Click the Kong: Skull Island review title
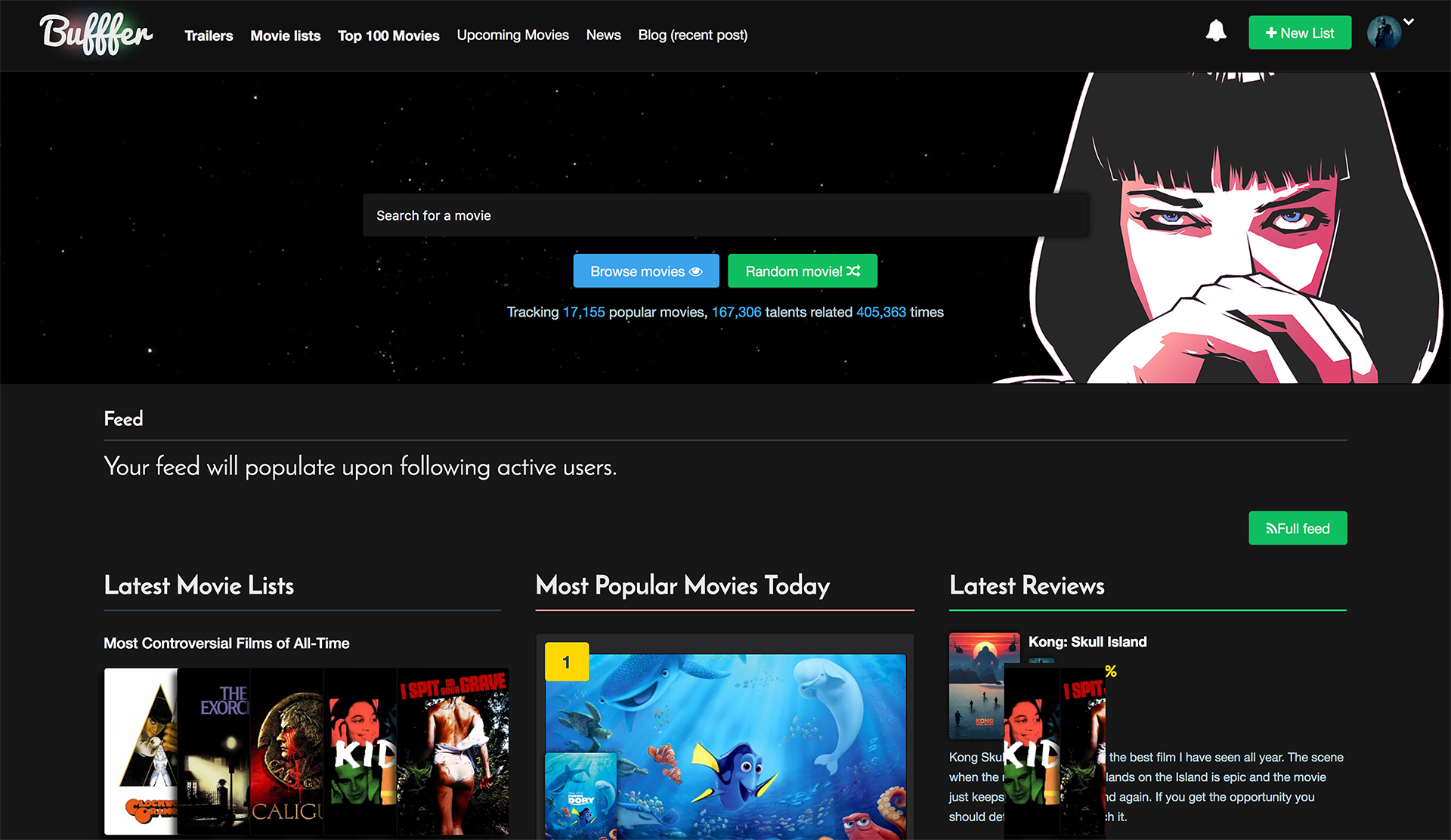This screenshot has height=840, width=1451. 1087,642
